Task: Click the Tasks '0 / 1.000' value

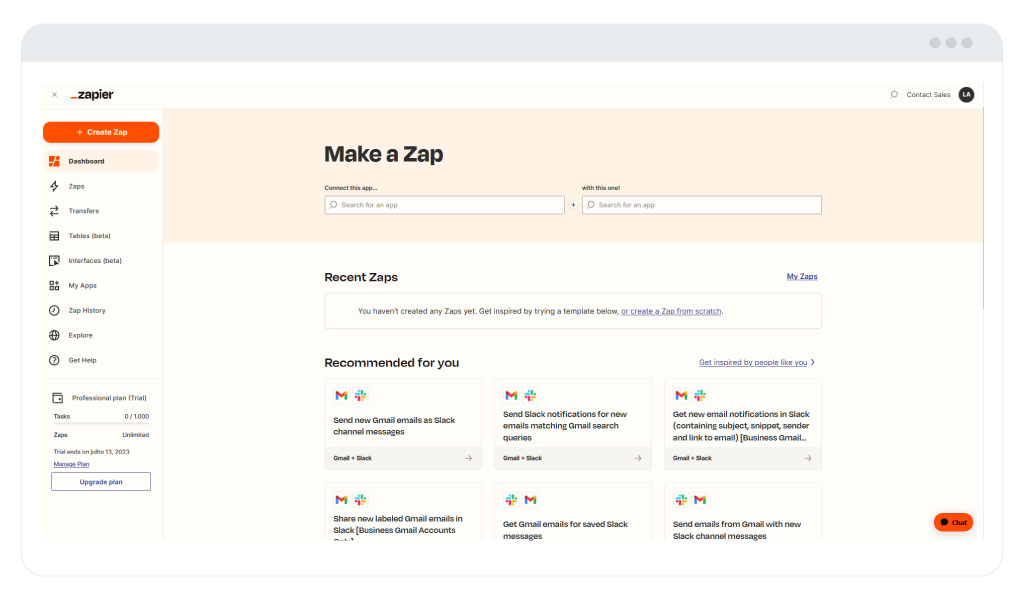Action: click(x=136, y=417)
